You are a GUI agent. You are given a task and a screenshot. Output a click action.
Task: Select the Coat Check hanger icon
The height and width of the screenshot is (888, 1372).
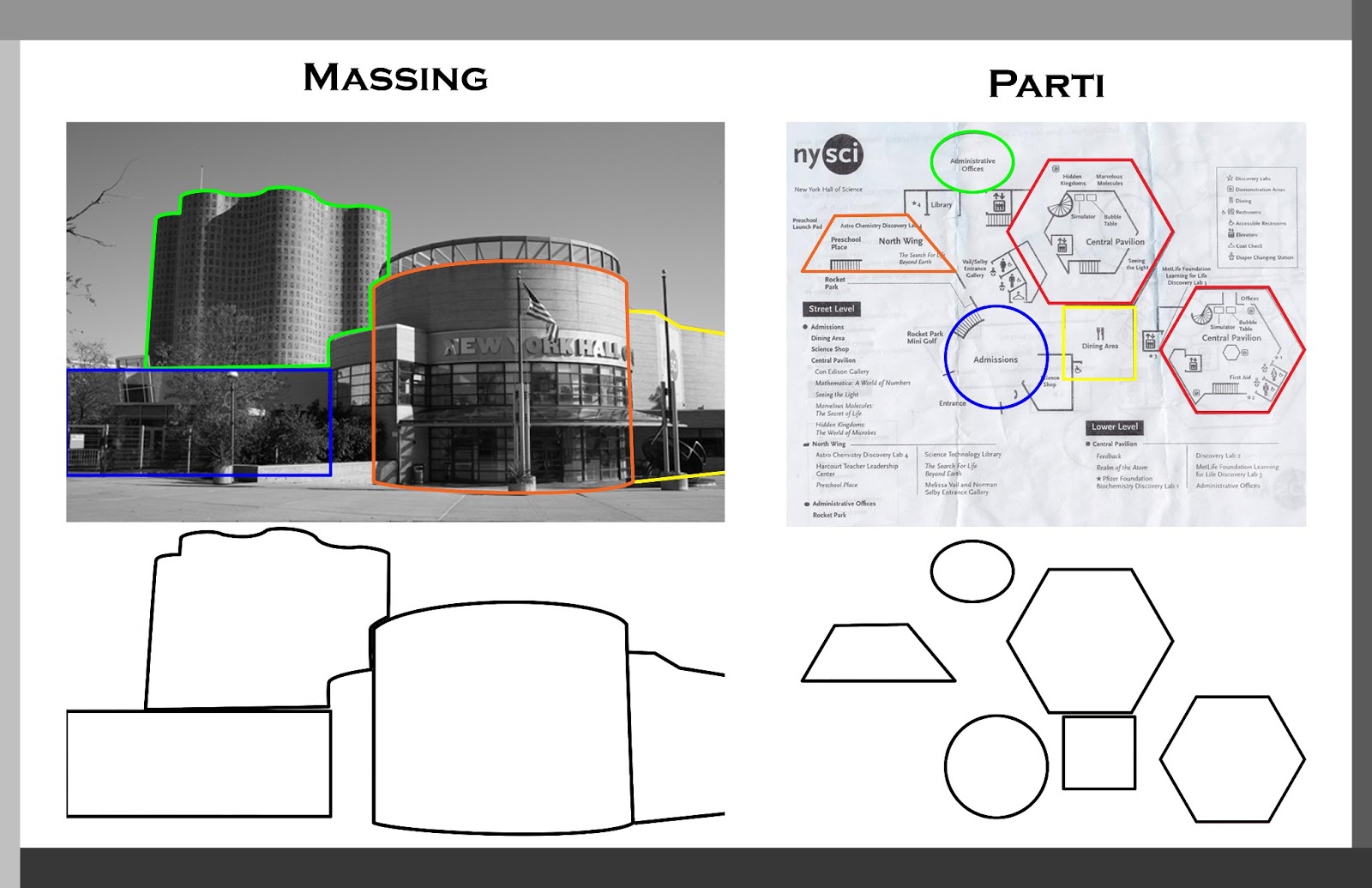[1231, 246]
